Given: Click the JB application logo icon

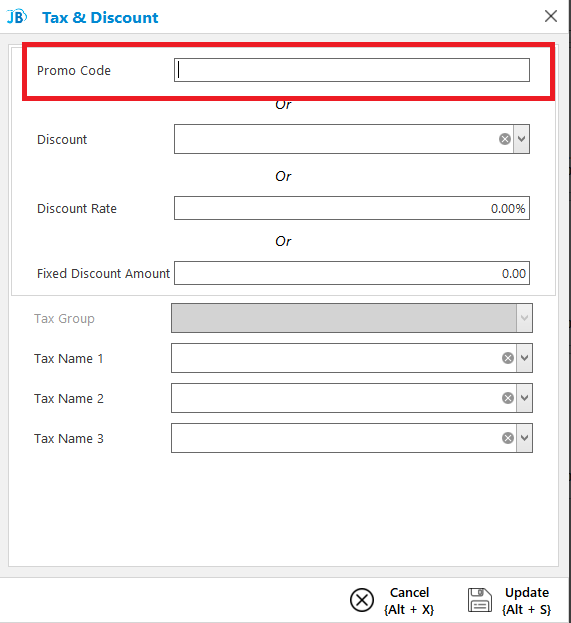Looking at the screenshot, I should [x=17, y=17].
